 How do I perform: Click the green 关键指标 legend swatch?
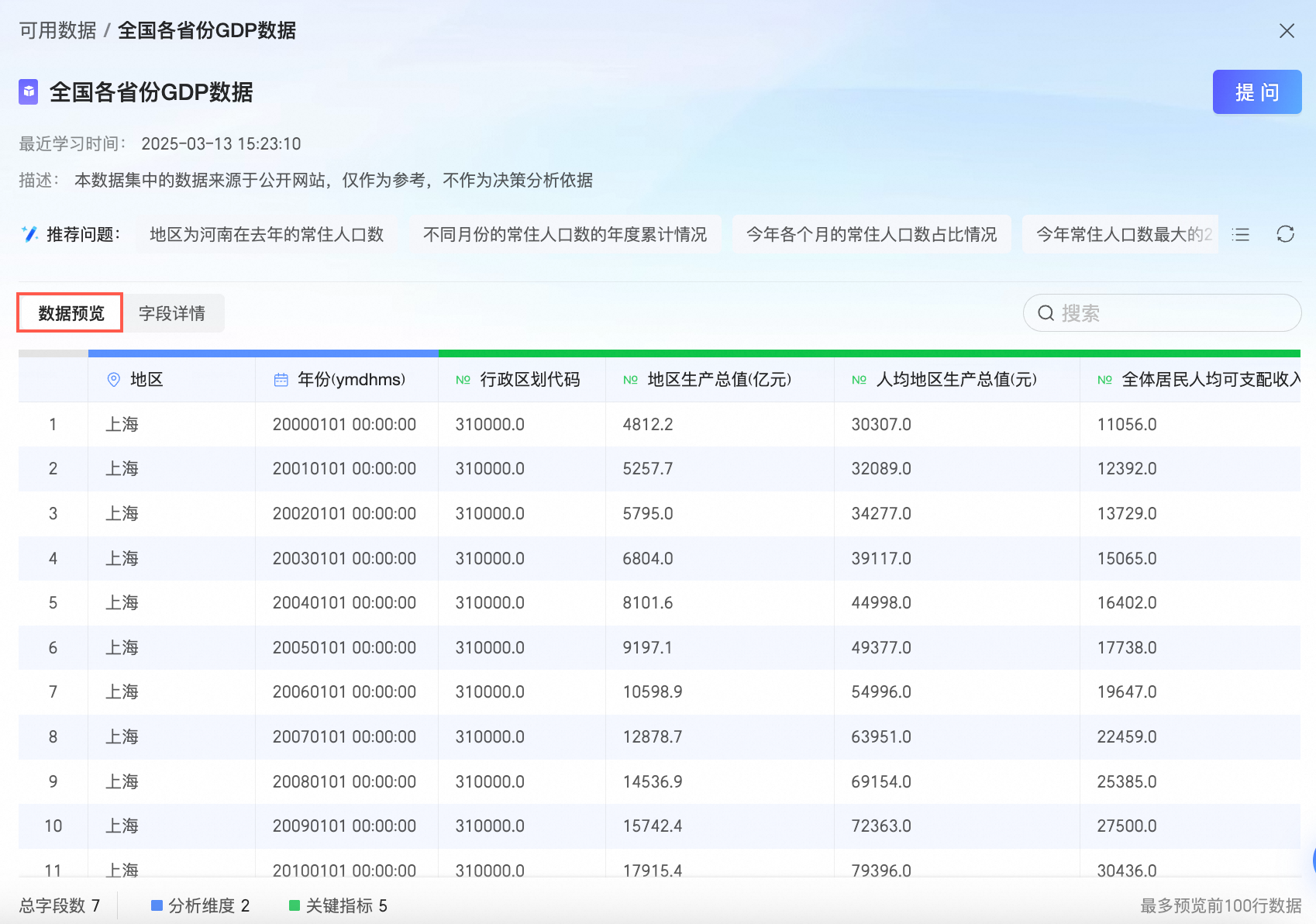[295, 905]
